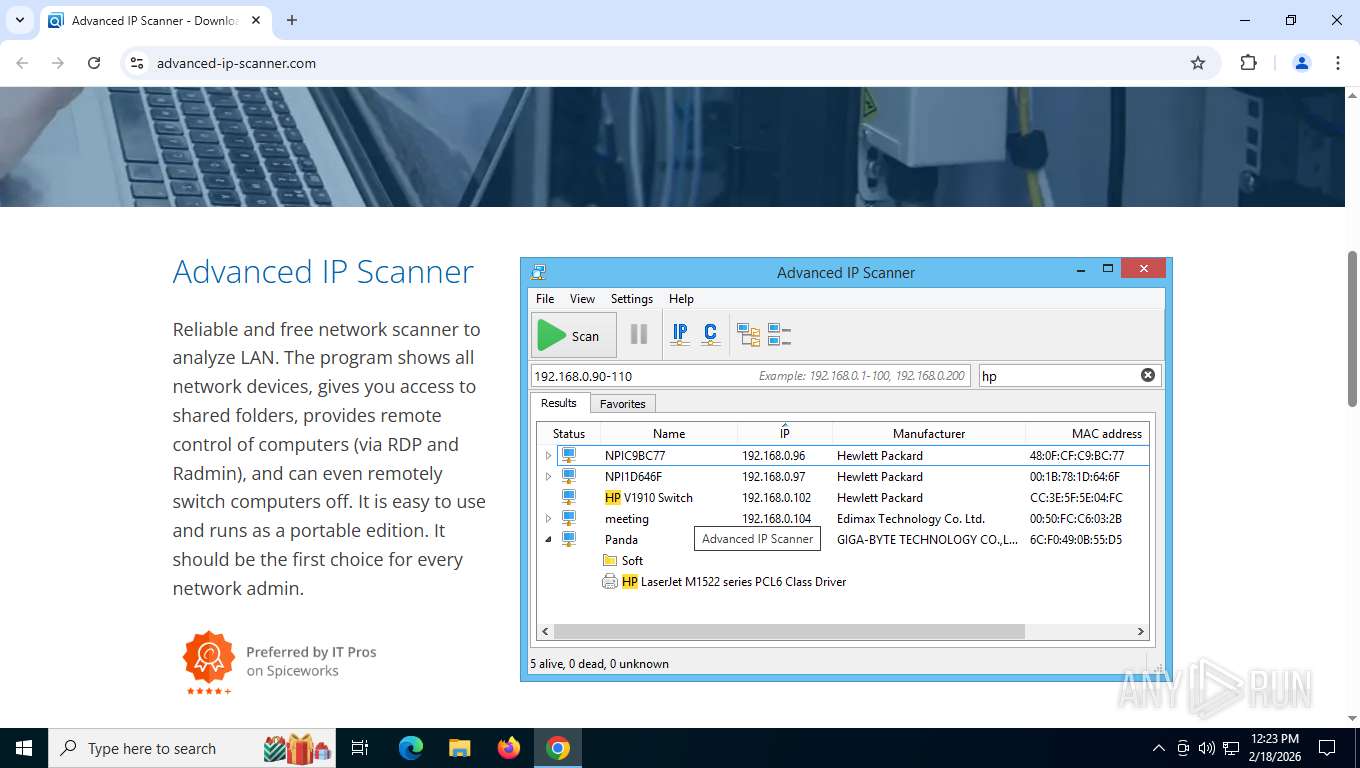Open the File menu
1360x768 pixels.
point(545,299)
